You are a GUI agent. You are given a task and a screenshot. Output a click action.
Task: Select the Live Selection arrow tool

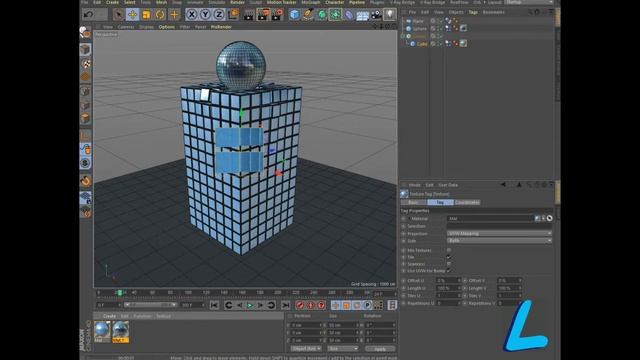coord(118,15)
